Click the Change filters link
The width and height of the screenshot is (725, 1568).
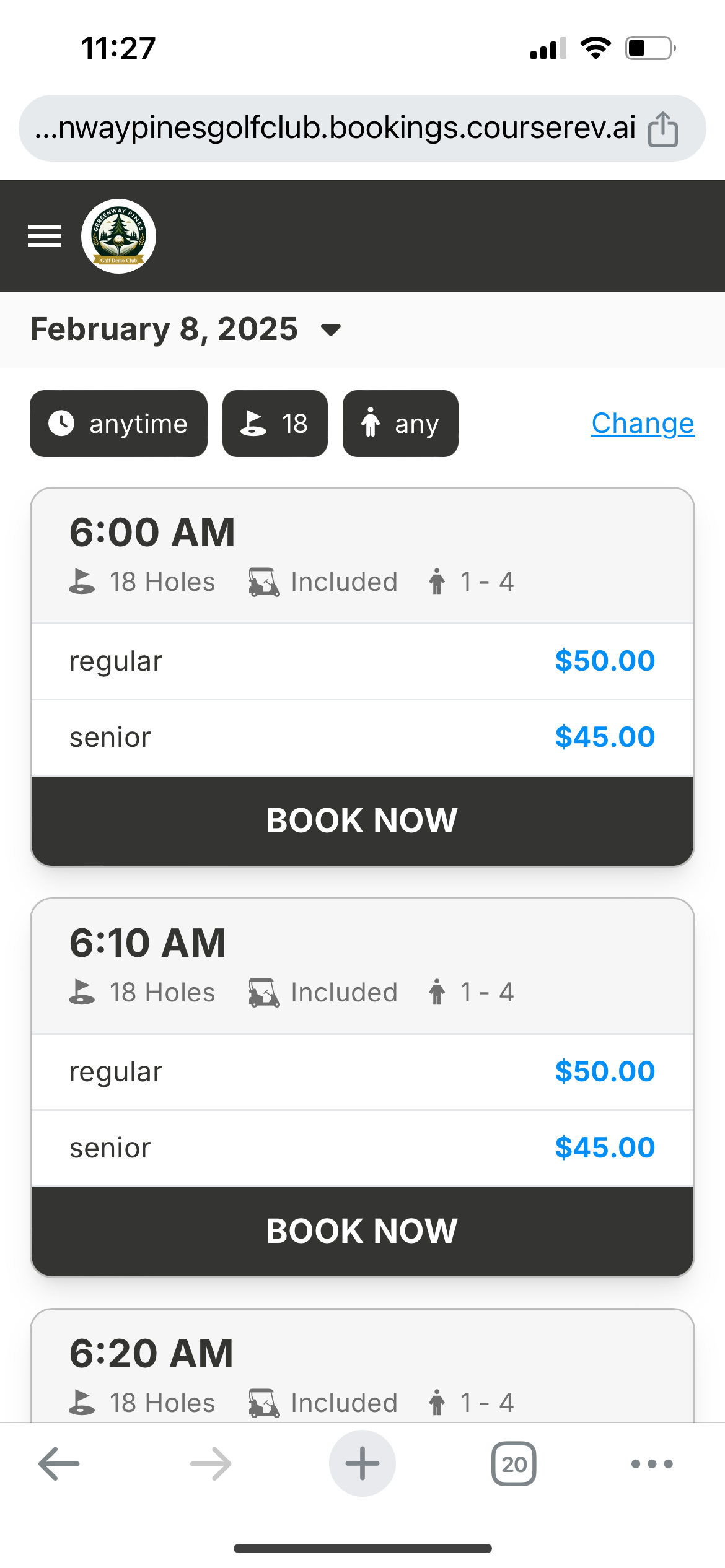click(643, 424)
